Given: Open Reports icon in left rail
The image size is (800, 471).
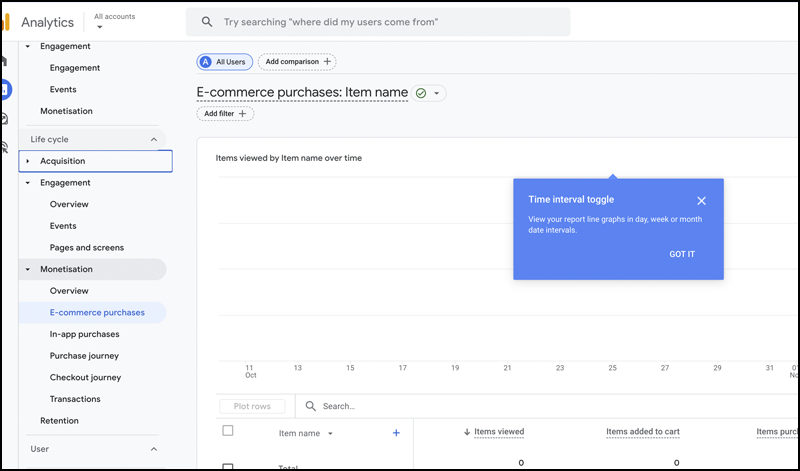Looking at the screenshot, I should point(4,90).
